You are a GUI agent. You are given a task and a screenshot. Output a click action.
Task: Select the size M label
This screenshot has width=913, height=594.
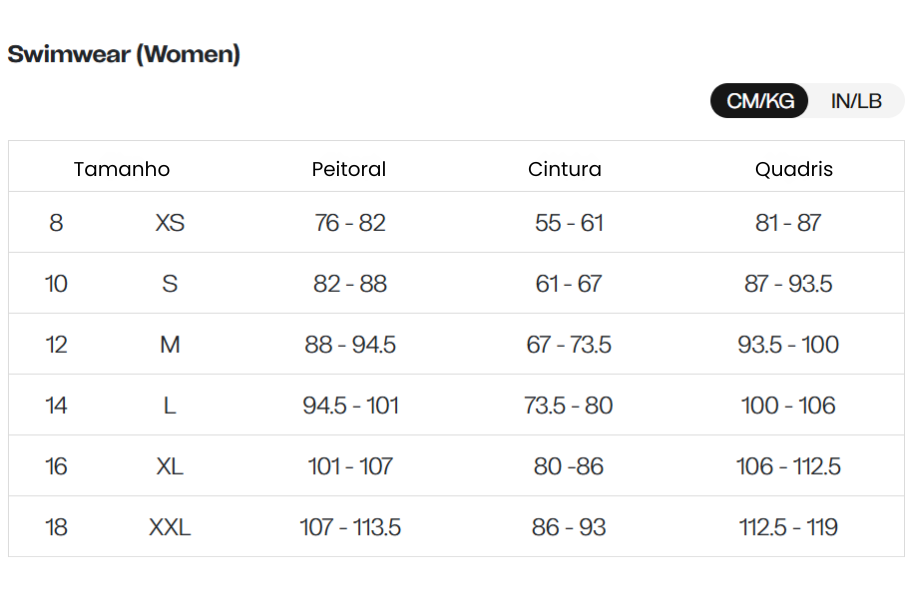click(x=170, y=344)
